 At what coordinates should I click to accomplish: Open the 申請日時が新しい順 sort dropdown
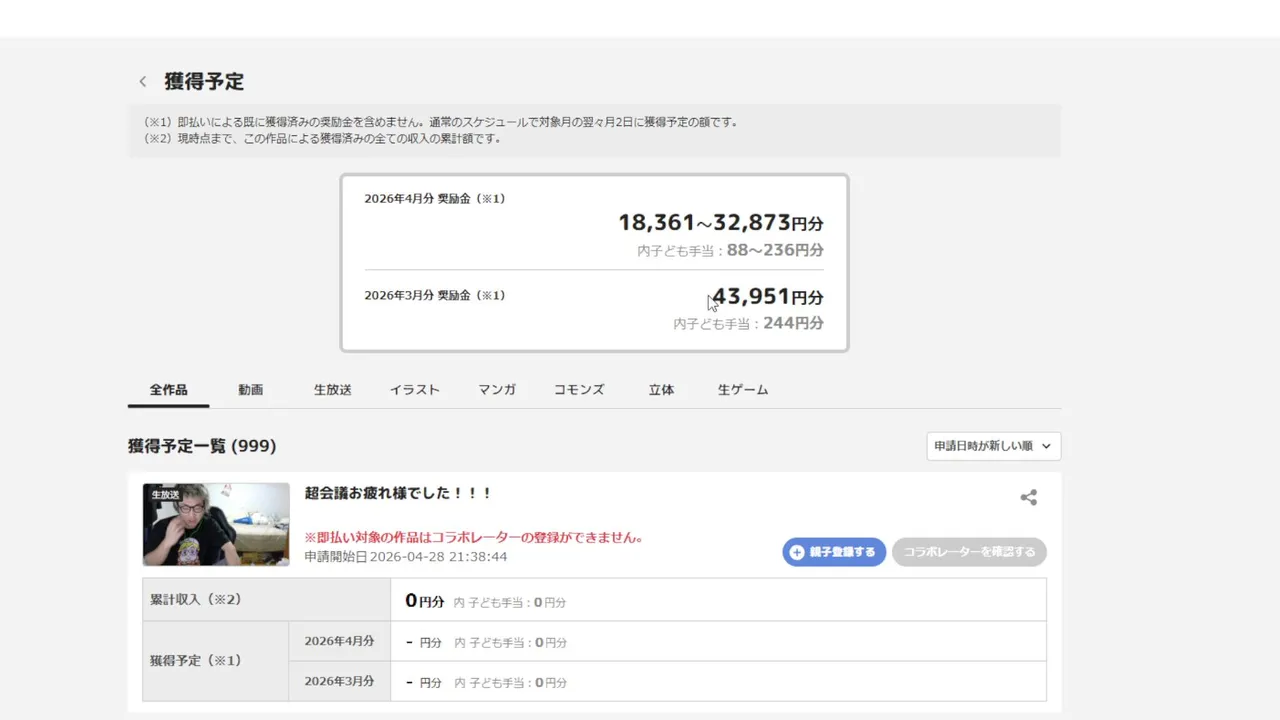tap(993, 446)
